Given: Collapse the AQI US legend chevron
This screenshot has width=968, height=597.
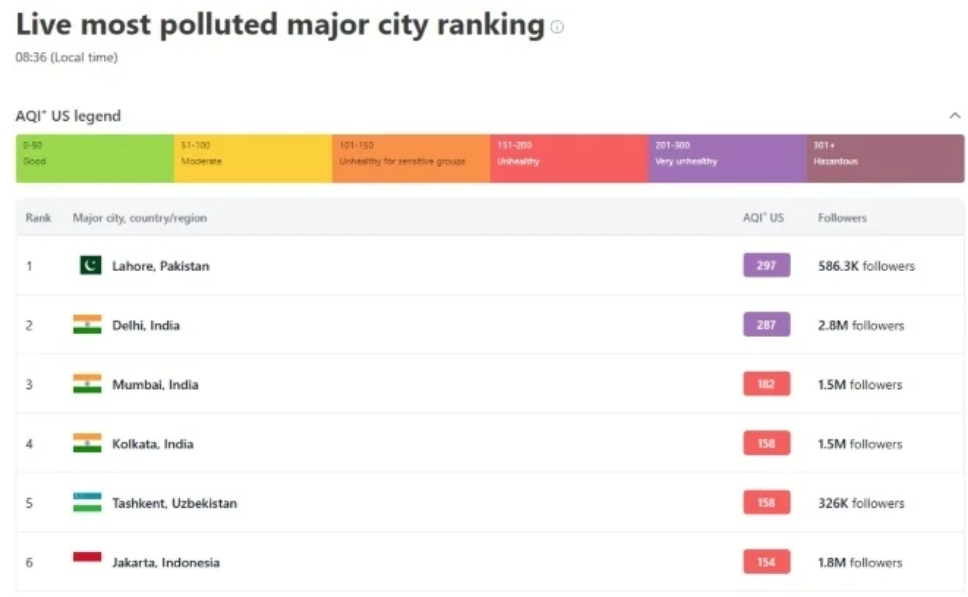Looking at the screenshot, I should tap(954, 116).
